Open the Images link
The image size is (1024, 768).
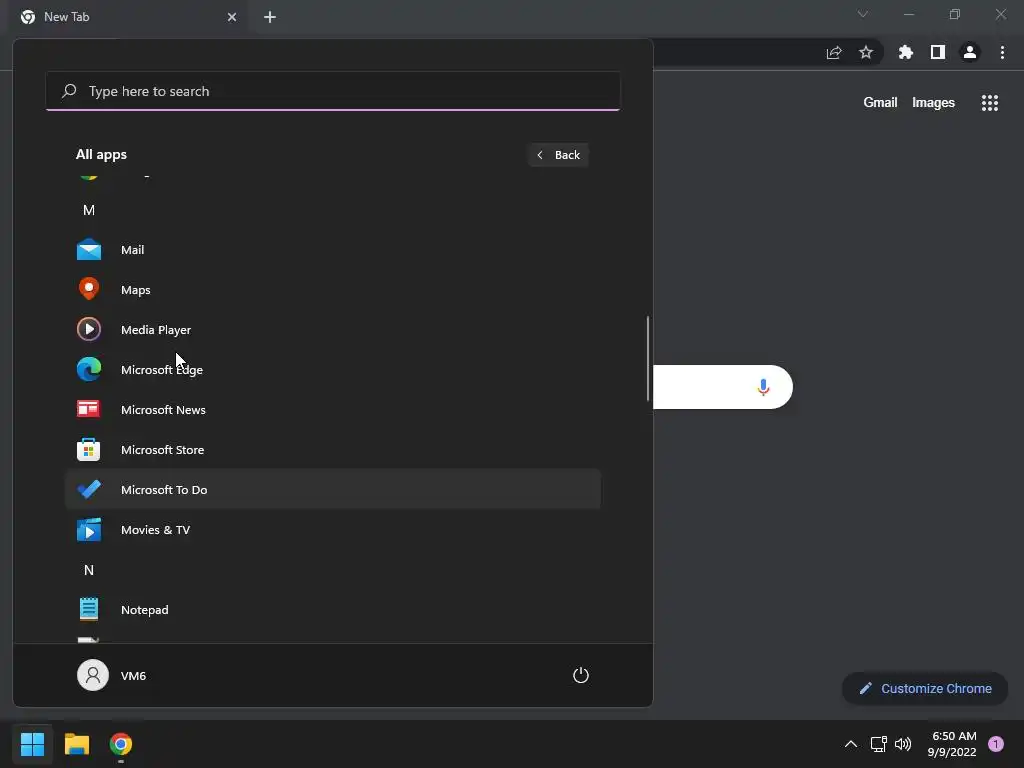pyautogui.click(x=933, y=103)
